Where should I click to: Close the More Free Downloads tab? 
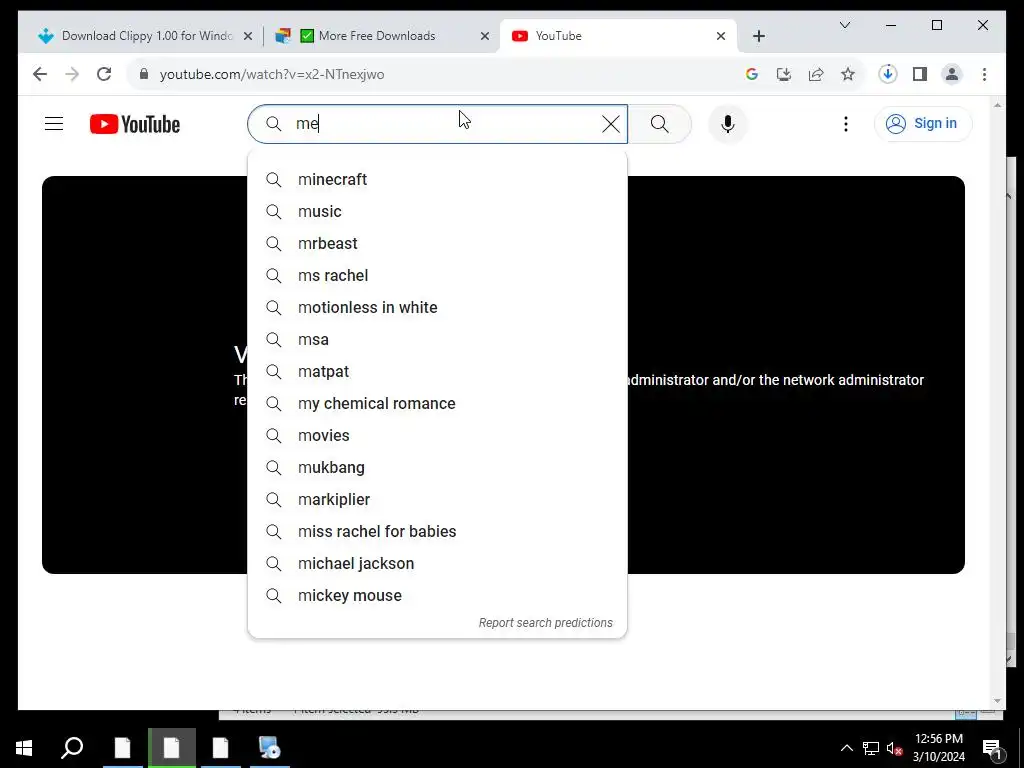pos(485,36)
